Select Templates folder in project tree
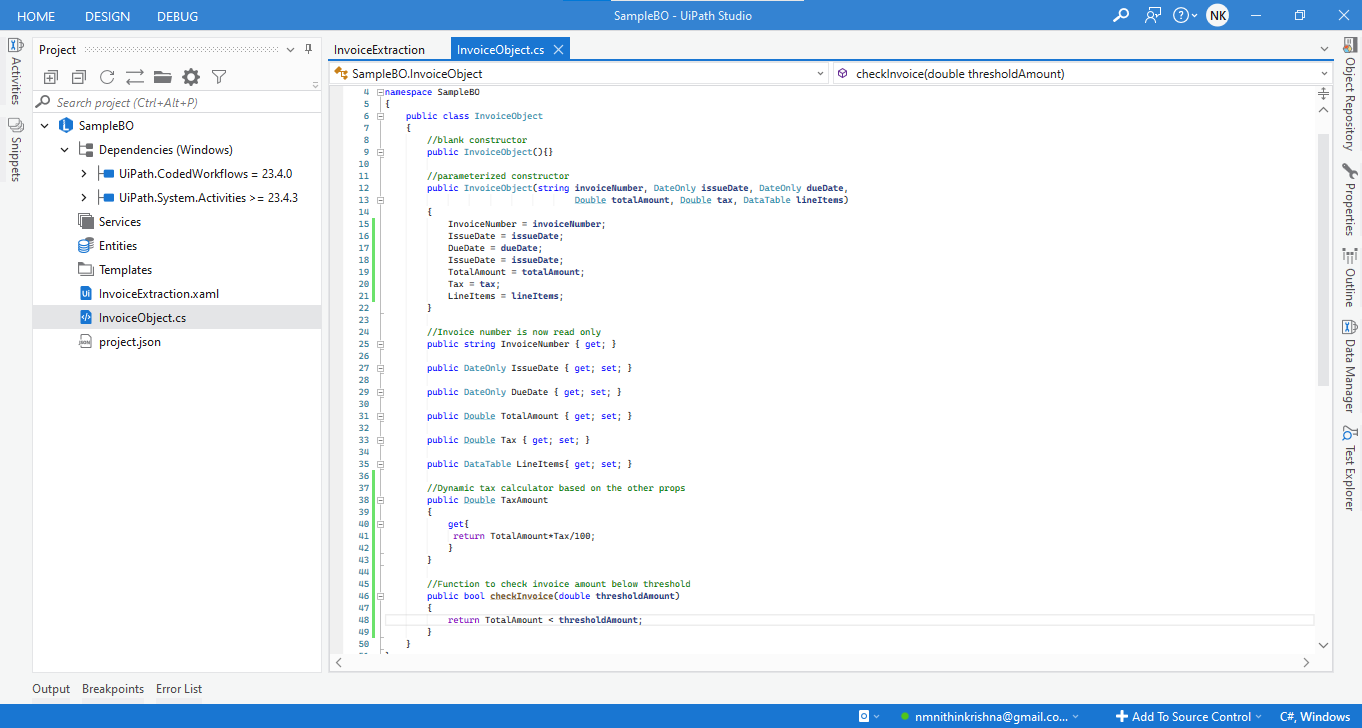Viewport: 1362px width, 728px height. pyautogui.click(x=125, y=270)
